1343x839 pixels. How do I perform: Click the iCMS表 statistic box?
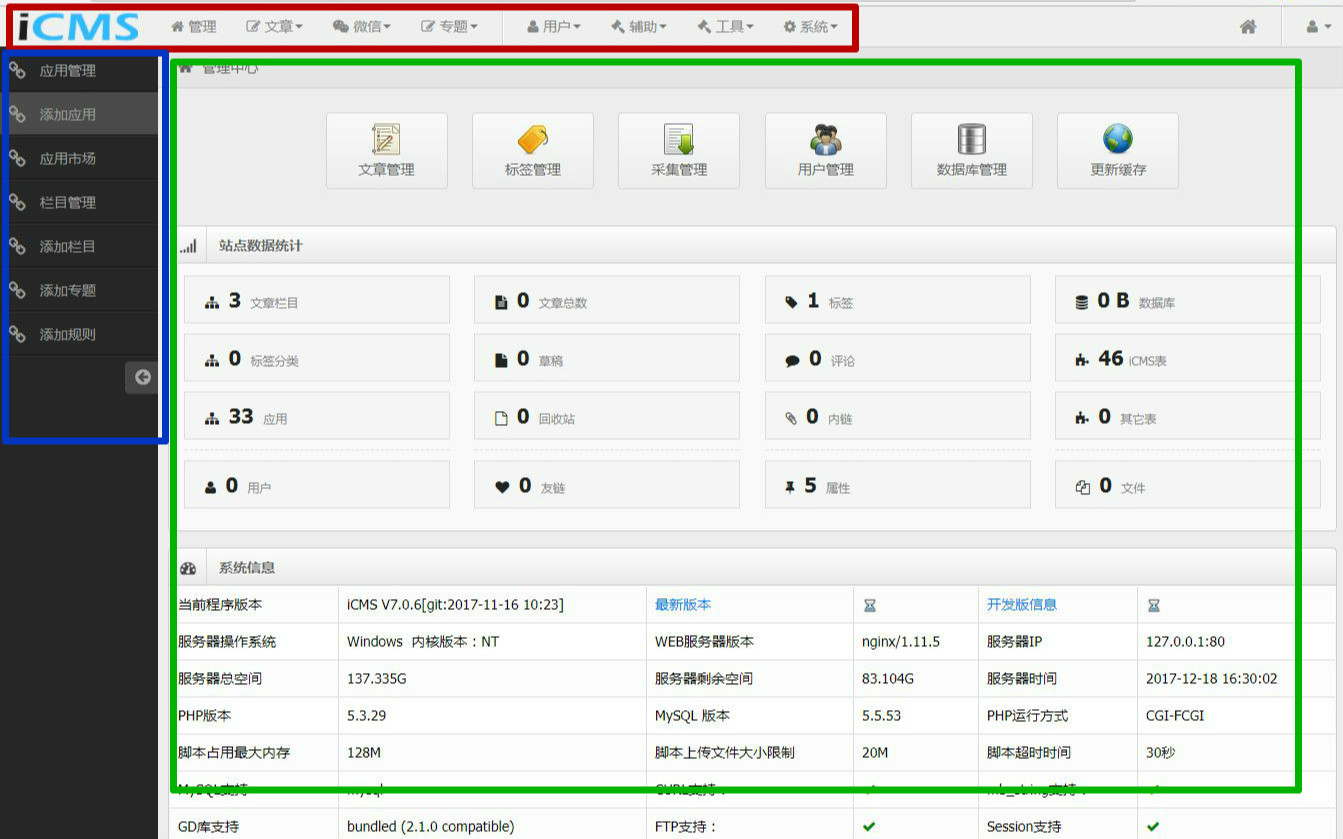coord(1188,358)
